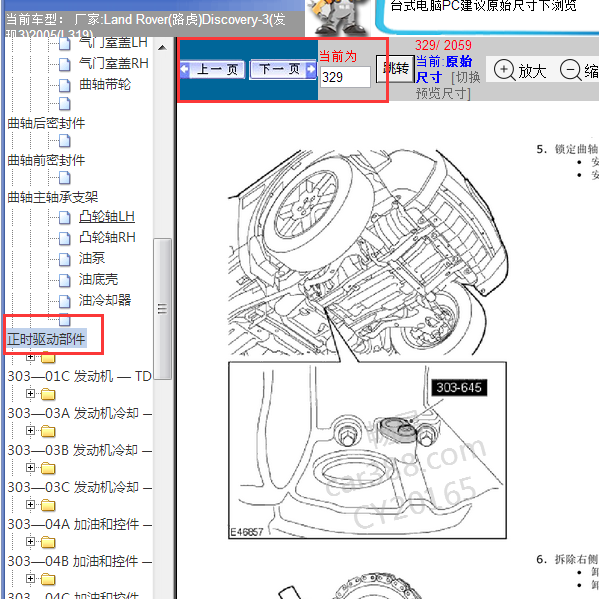Image resolution: width=599 pixels, height=599 pixels.
Task: Expand folder above 303—01C 发动机
Action: click(31, 358)
